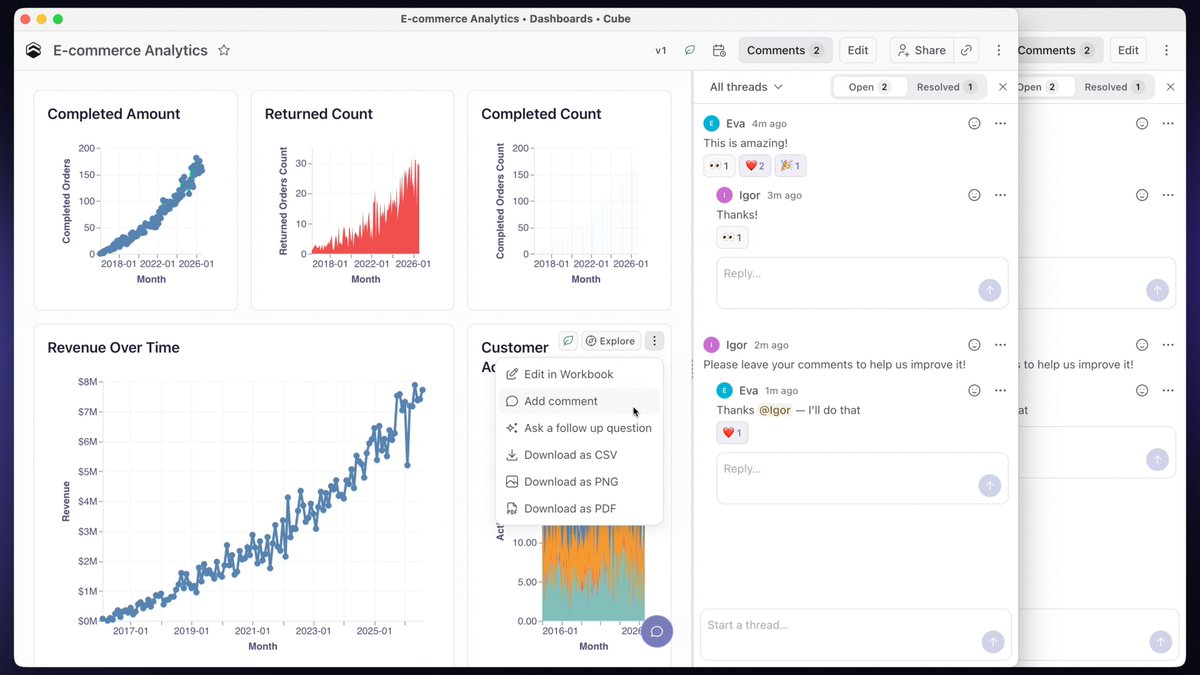The image size is (1200, 675).
Task: Copy the link icon next to Share
Action: pos(966,50)
